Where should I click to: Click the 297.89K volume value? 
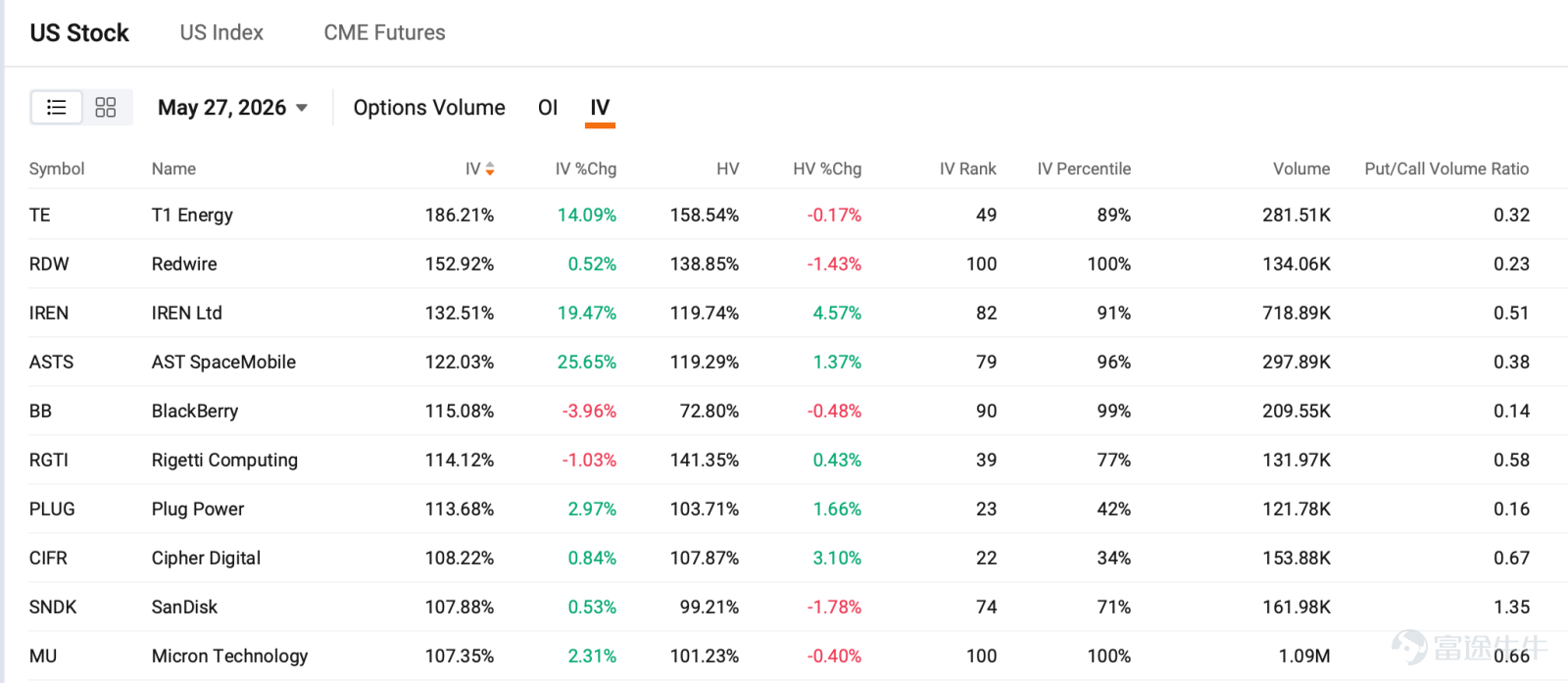point(1297,362)
